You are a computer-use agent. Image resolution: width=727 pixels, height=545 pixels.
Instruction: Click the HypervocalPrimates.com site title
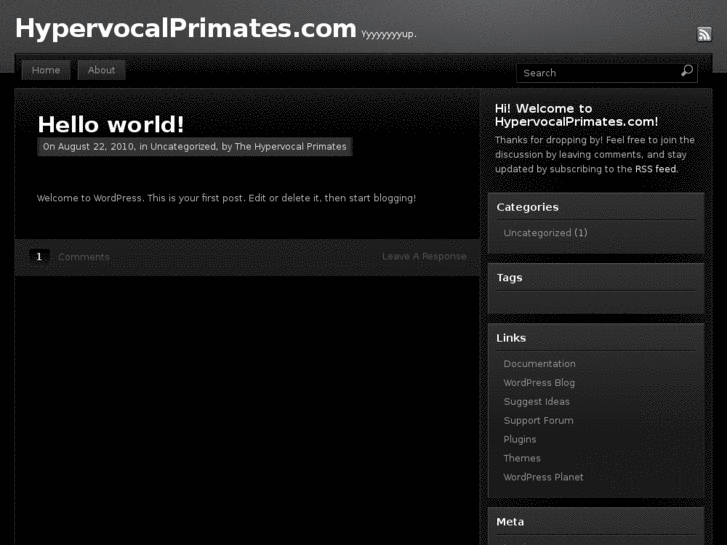[185, 28]
